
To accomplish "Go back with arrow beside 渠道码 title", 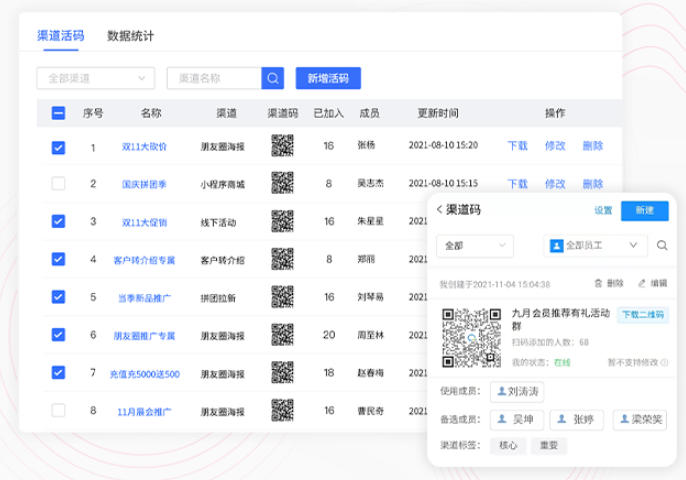I will point(439,210).
